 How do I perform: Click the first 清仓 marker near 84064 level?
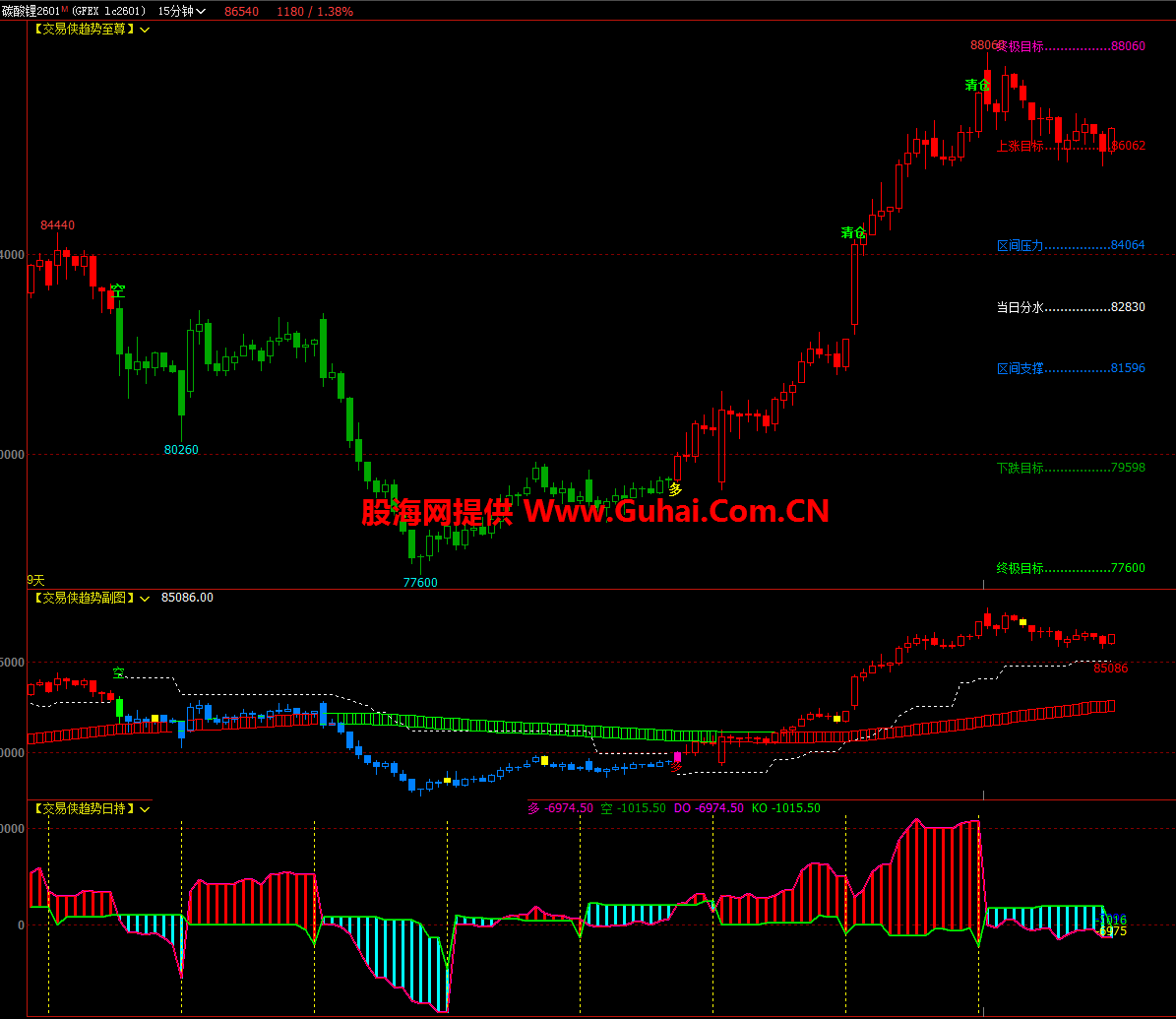(853, 232)
